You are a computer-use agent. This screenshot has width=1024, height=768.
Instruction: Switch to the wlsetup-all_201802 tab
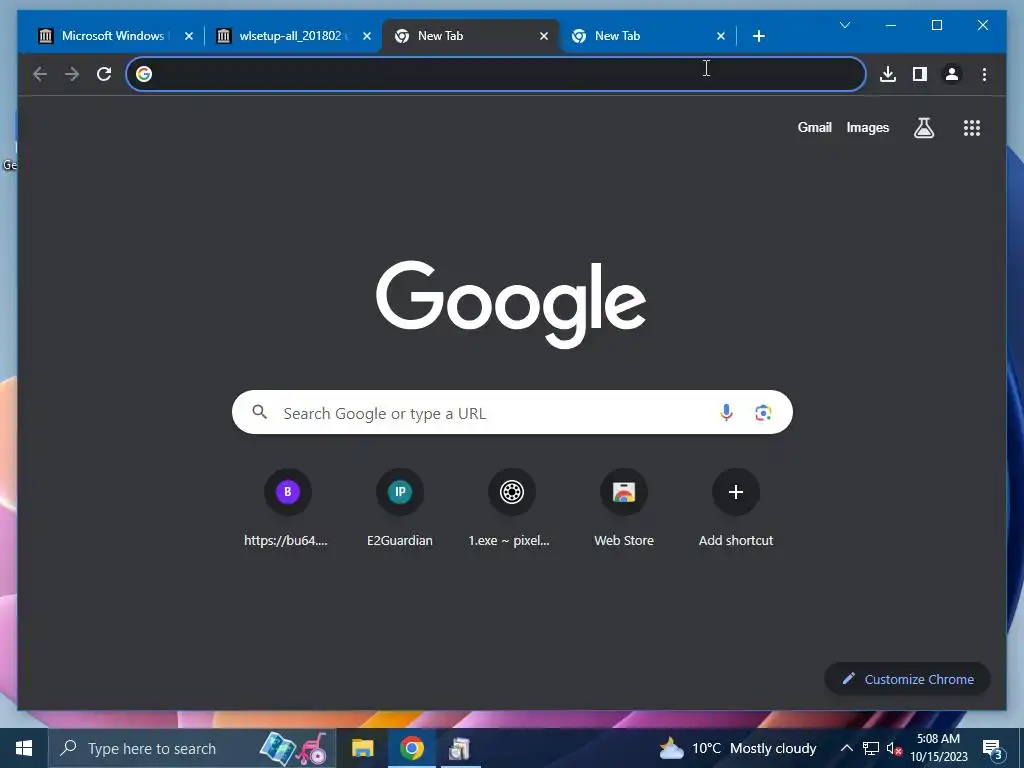[293, 36]
